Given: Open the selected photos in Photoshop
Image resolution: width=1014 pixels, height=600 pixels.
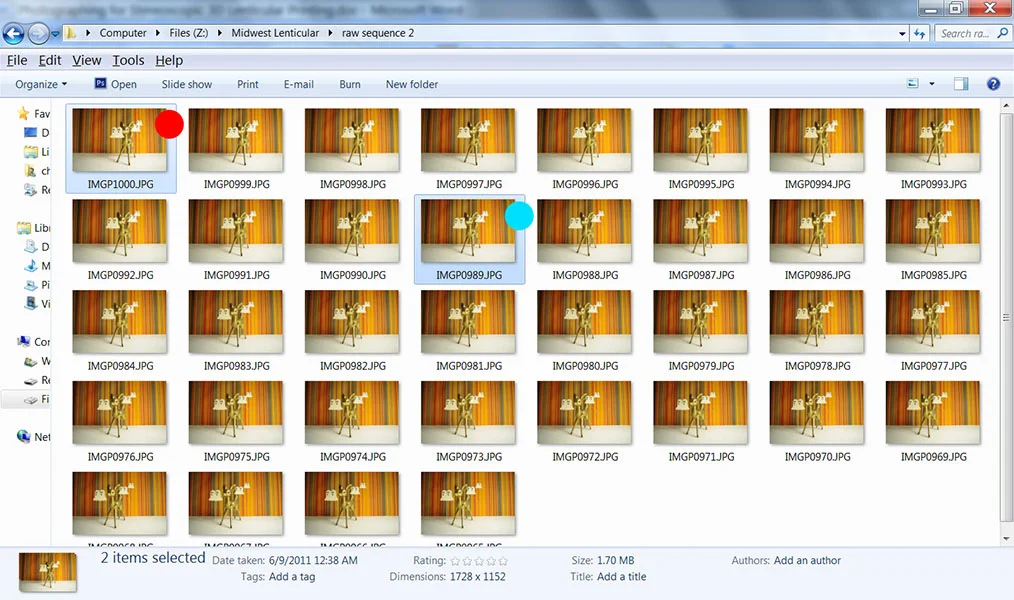Looking at the screenshot, I should tap(115, 84).
